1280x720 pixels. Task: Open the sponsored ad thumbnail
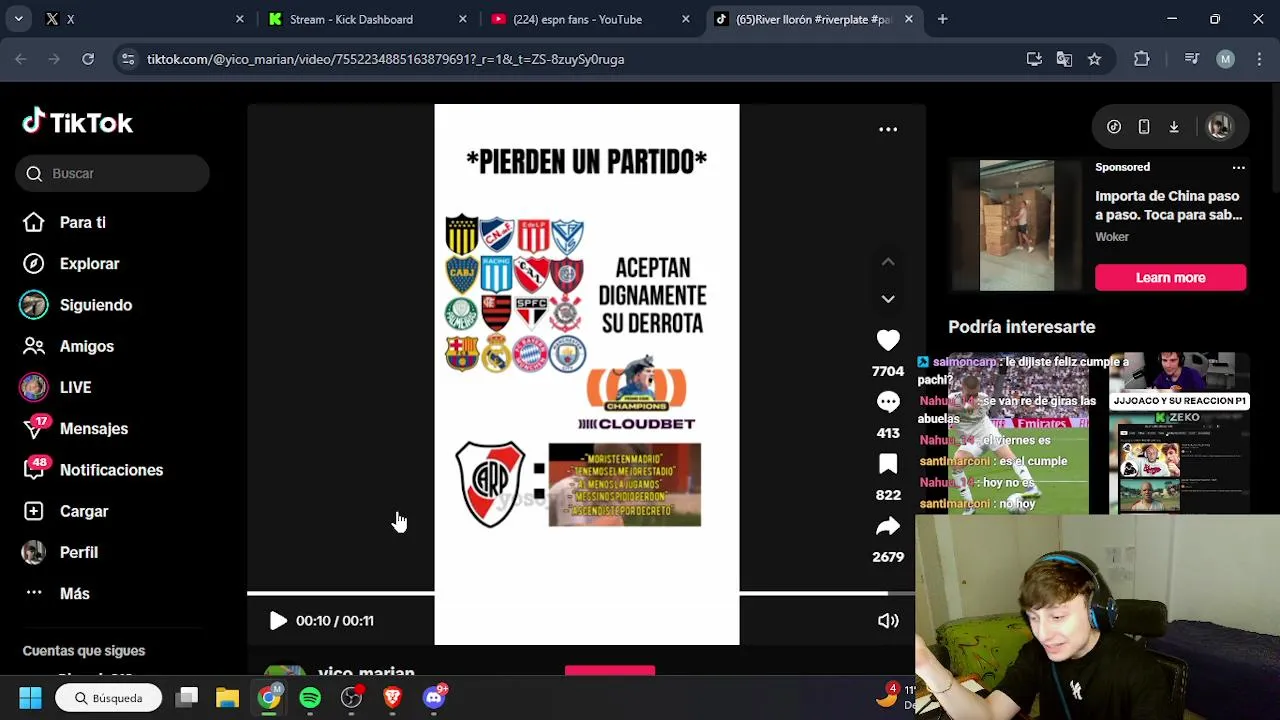pos(1016,225)
